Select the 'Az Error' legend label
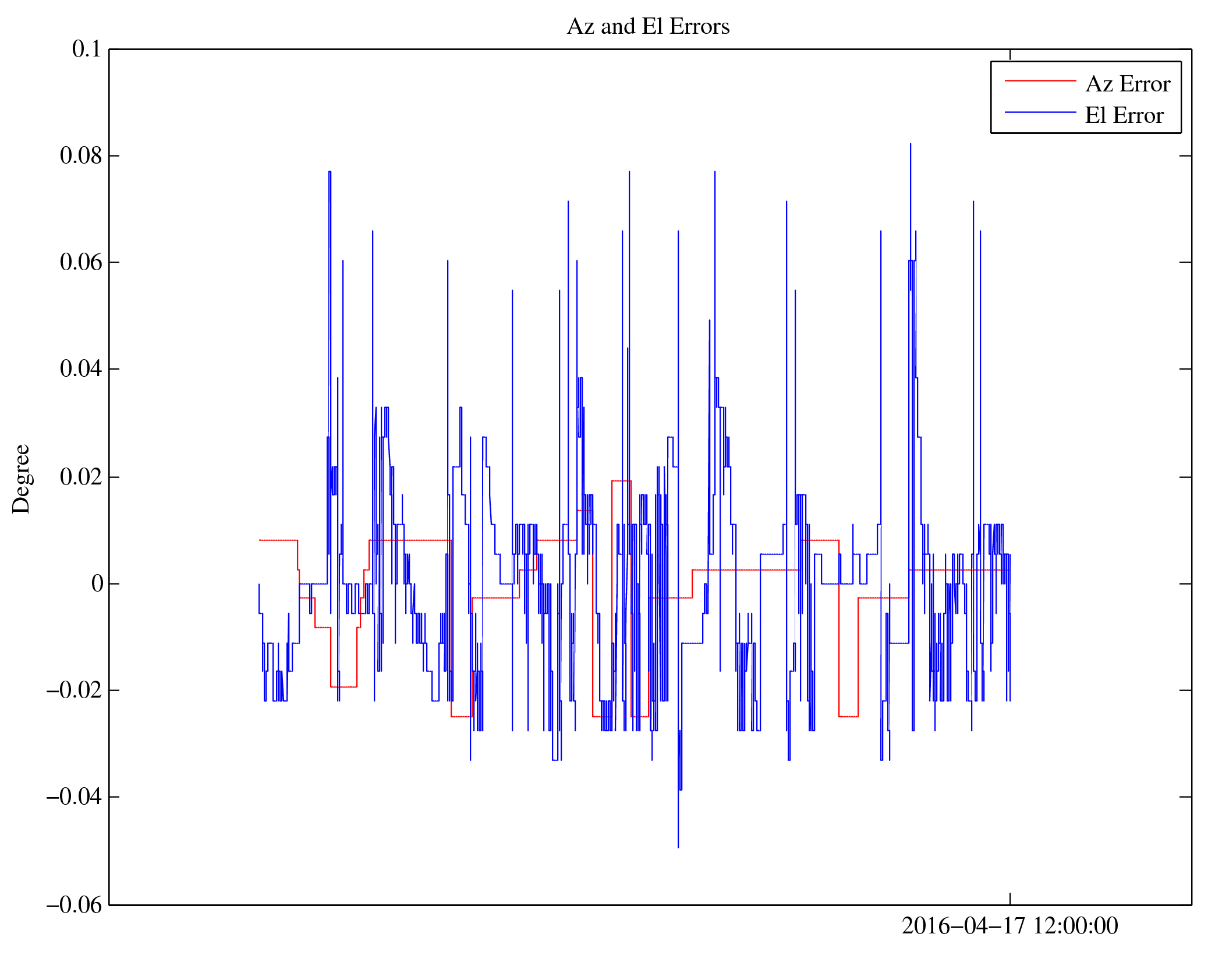The image size is (1208, 980). [1127, 84]
